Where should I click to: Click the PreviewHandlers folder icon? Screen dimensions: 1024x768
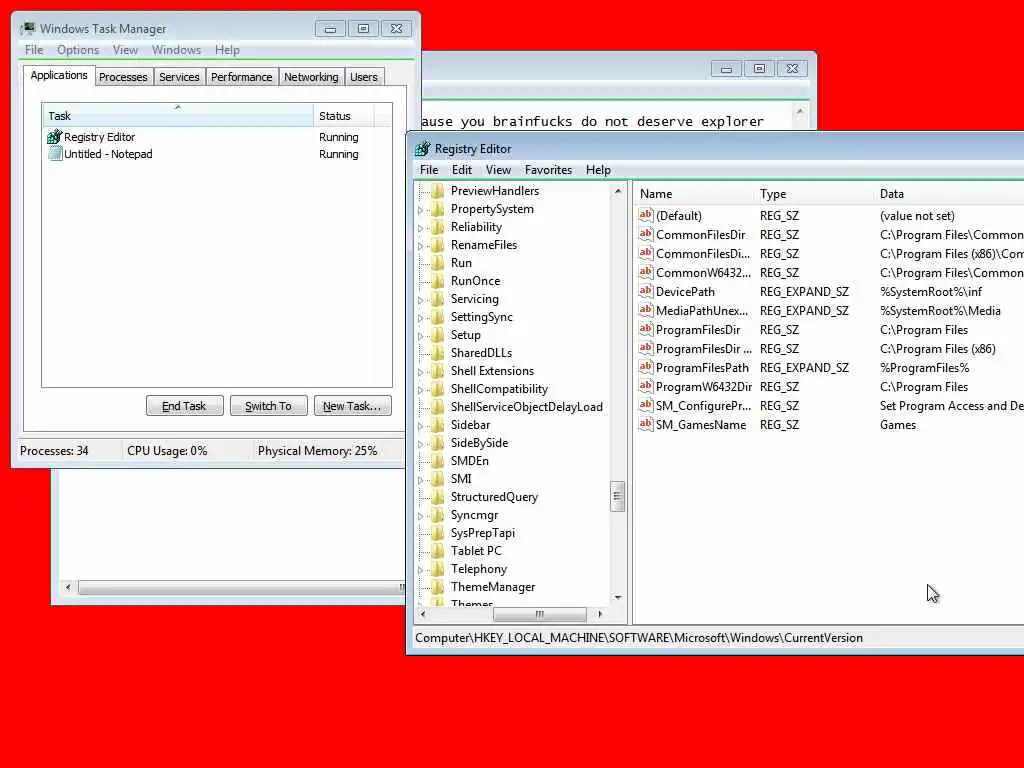[438, 191]
